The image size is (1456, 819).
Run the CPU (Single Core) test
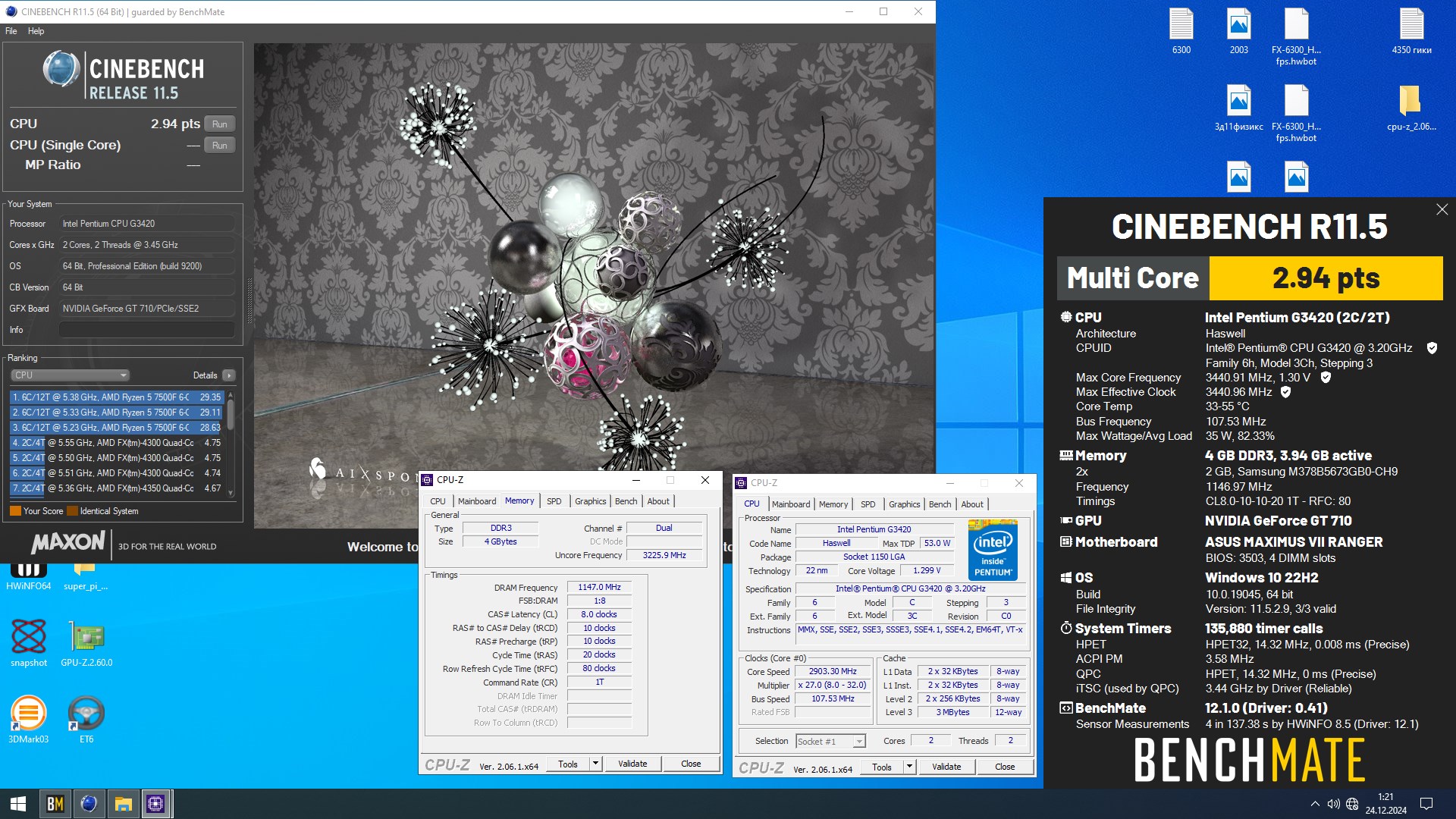(x=219, y=145)
